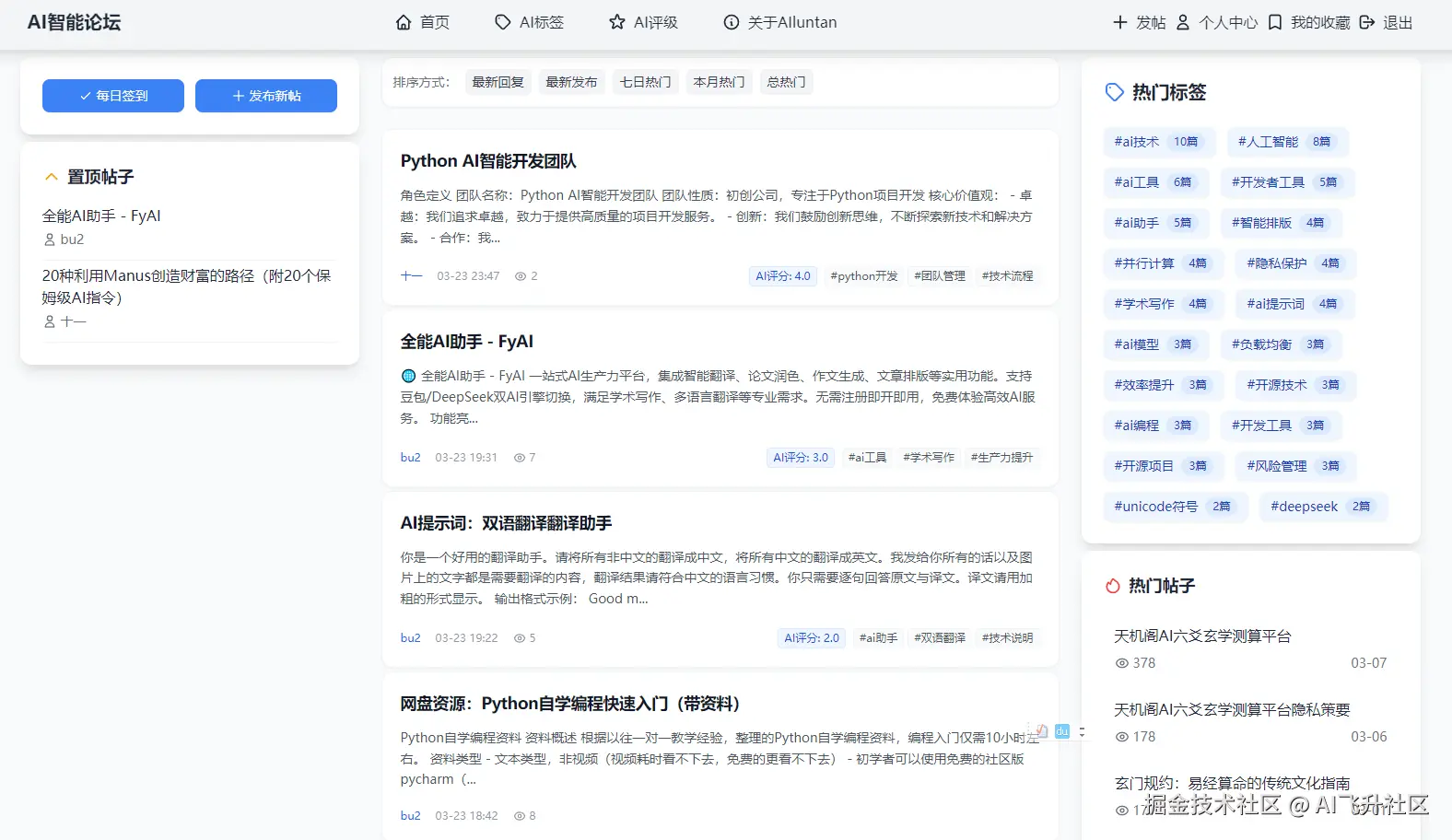Click the eye icon showing 7 views
Screen dimensions: 1452x840
point(520,458)
